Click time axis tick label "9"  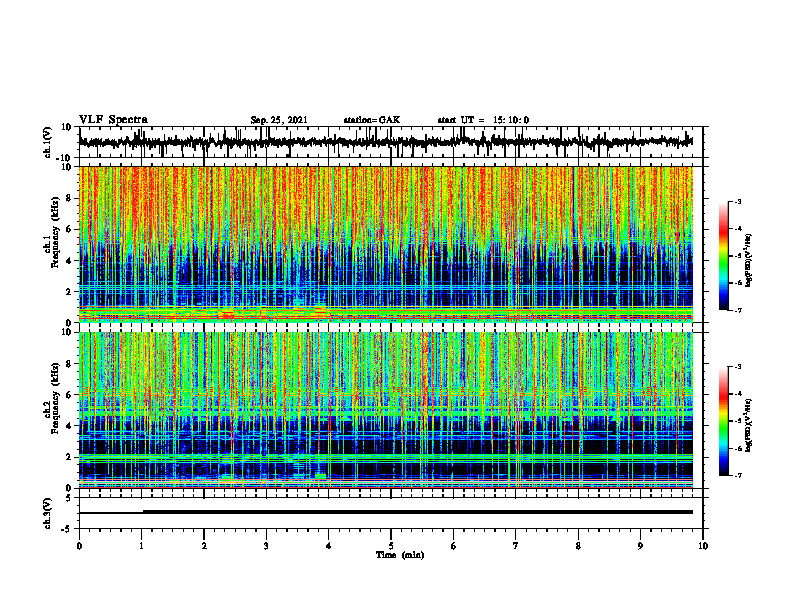(640, 546)
